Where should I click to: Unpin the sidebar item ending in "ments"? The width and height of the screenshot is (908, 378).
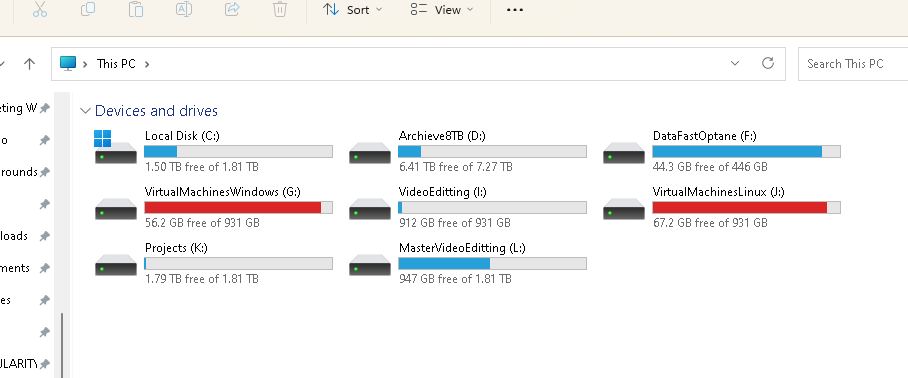point(45,269)
